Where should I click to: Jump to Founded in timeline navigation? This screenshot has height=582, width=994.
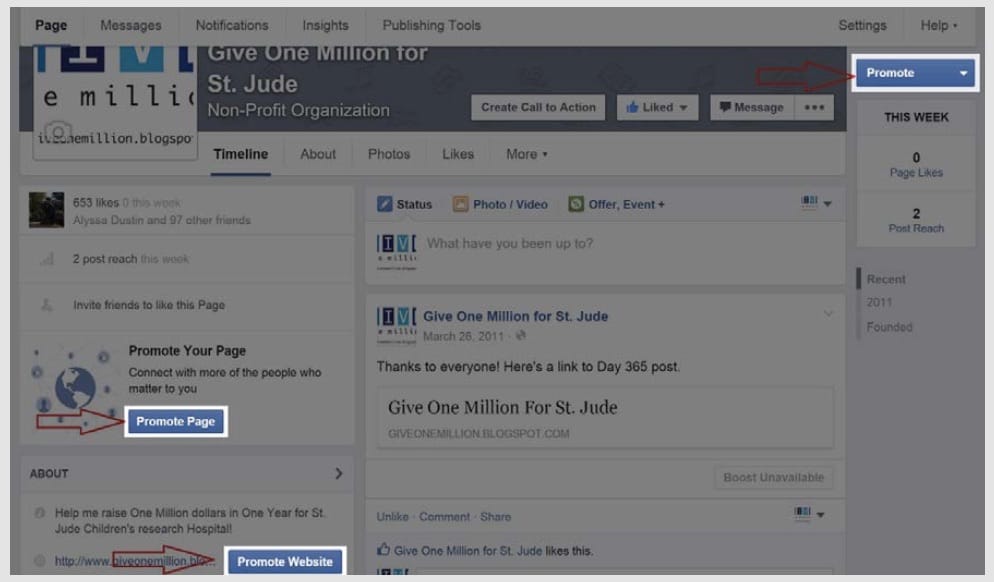tap(889, 327)
